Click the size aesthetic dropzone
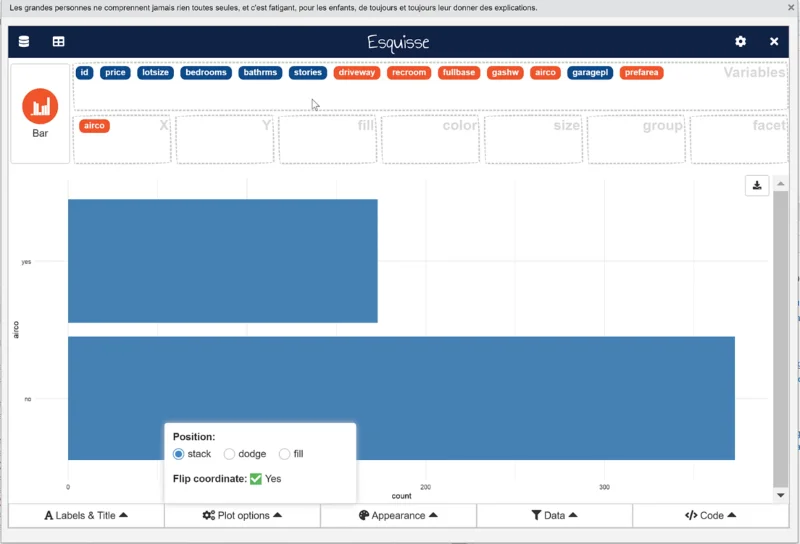The width and height of the screenshot is (800, 544). [533, 140]
